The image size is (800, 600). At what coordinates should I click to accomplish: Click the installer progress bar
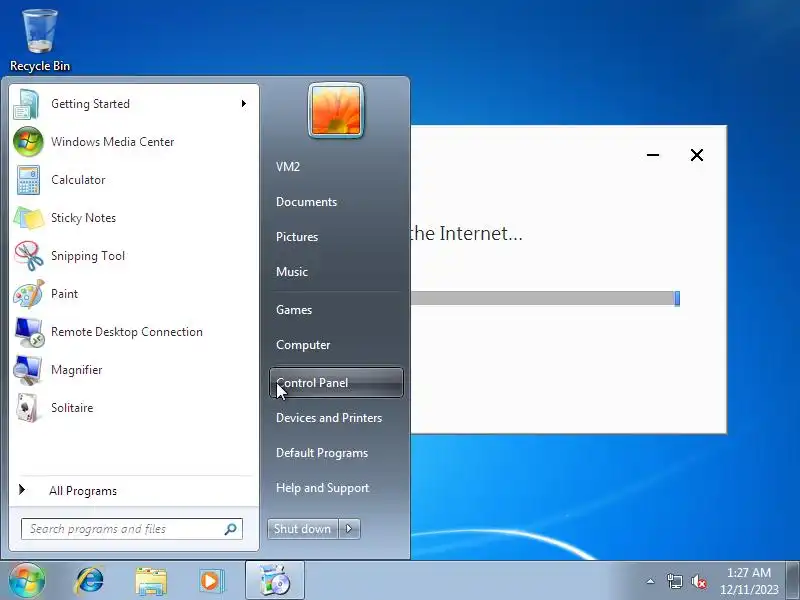[x=545, y=298]
